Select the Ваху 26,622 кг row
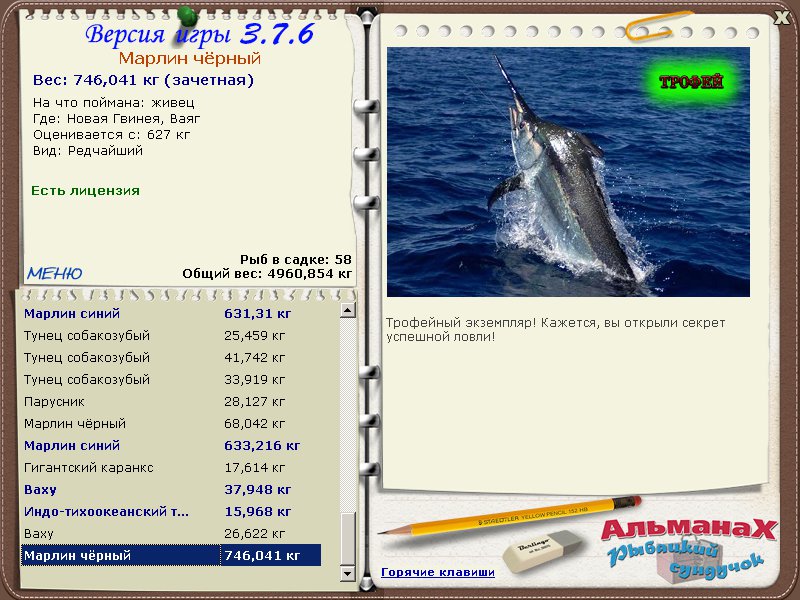 tap(171, 533)
